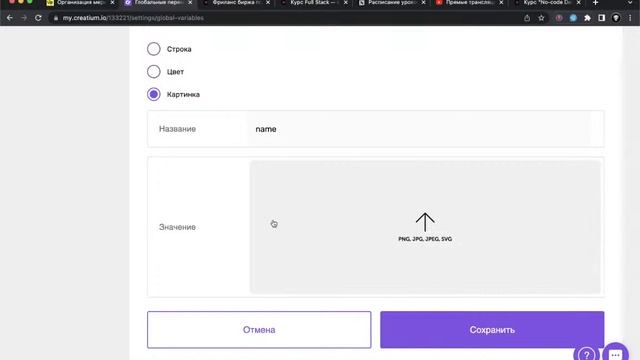Bookmark this page with star icon
Viewport: 640px width, 360px height.
541,18
